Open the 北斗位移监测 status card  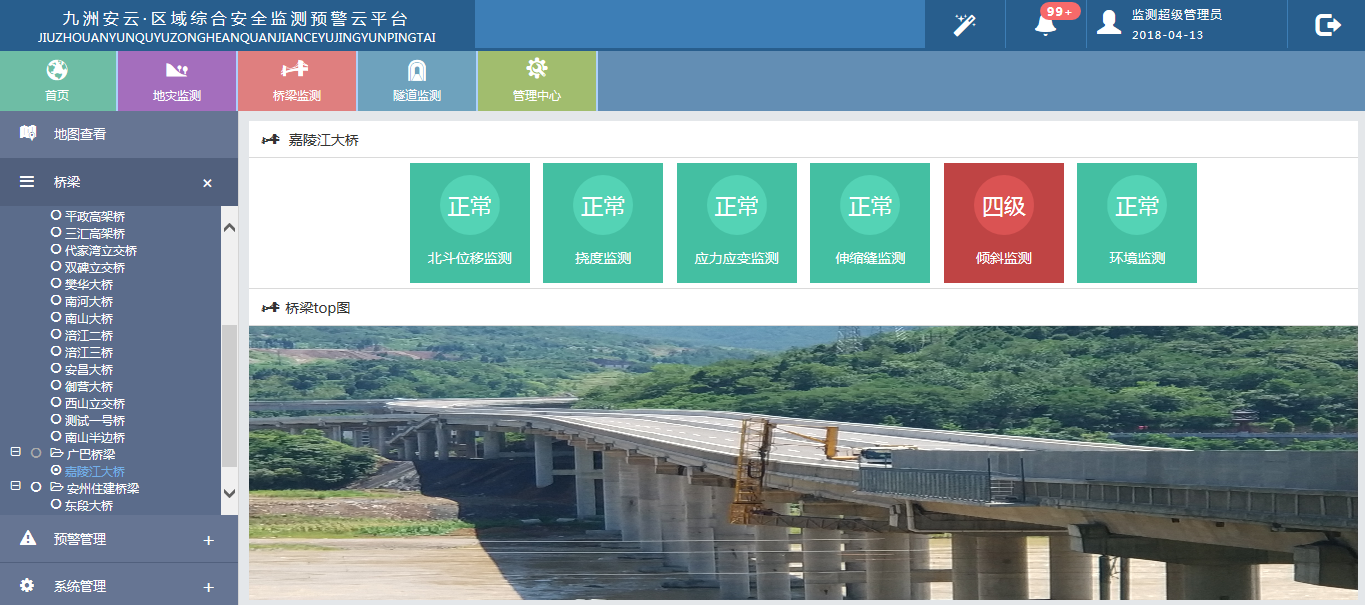pos(470,223)
